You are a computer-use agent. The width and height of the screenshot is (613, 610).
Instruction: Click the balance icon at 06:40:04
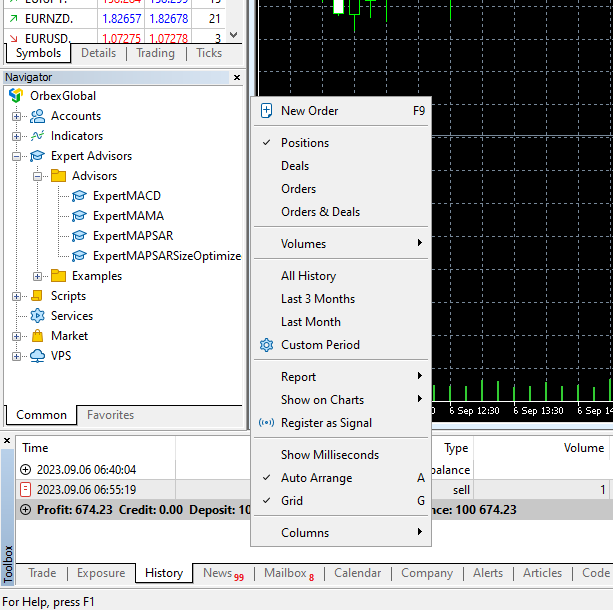click(x=25, y=469)
